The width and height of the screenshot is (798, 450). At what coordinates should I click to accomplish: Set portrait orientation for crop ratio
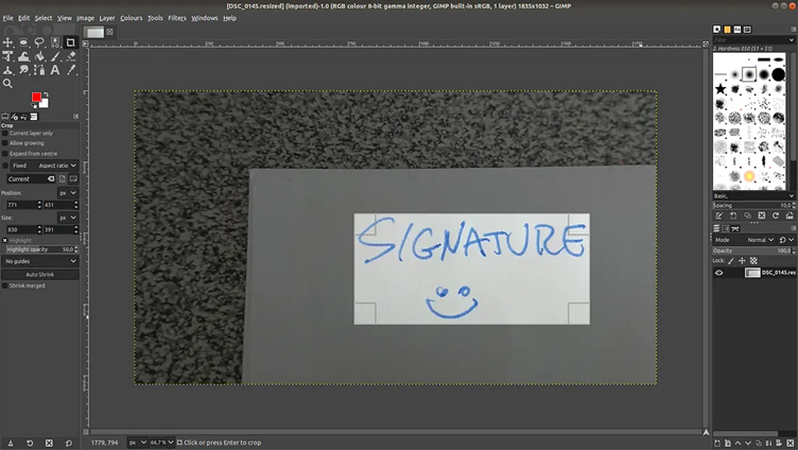tap(62, 179)
